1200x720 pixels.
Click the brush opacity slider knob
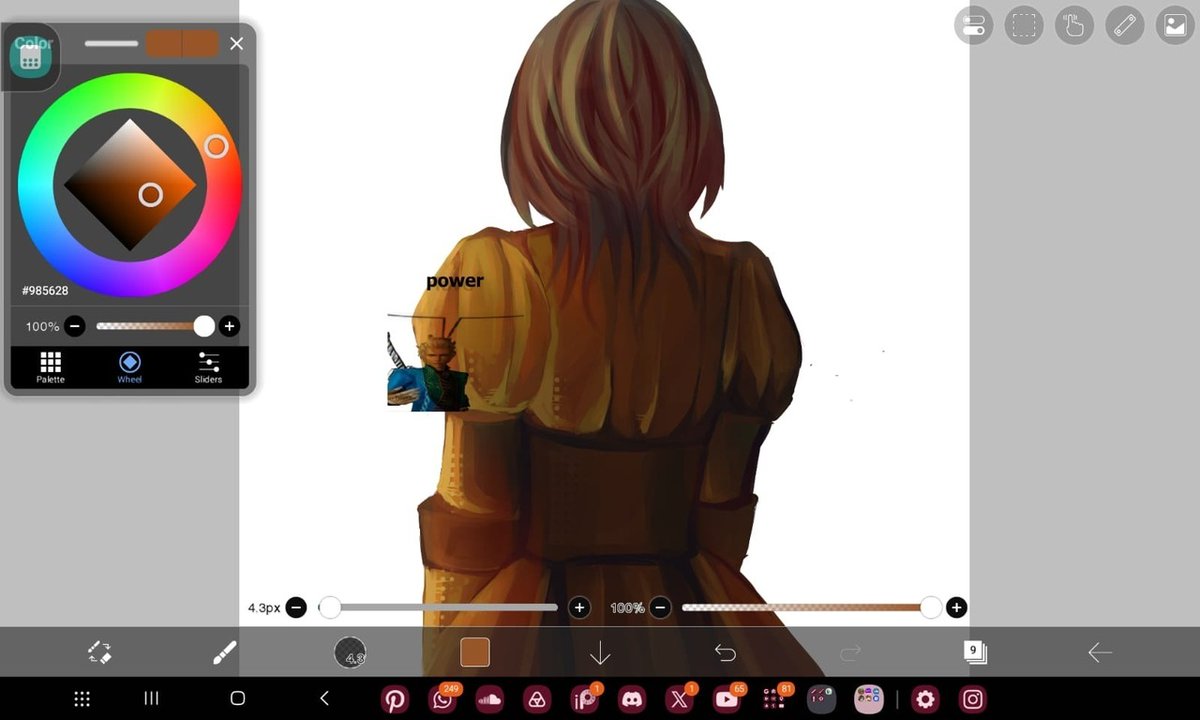coord(931,607)
